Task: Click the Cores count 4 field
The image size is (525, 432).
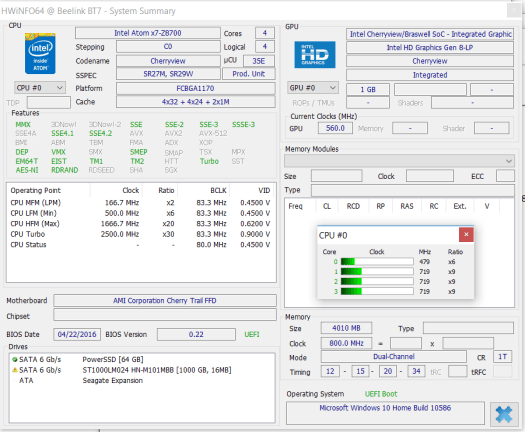Action: [265, 33]
